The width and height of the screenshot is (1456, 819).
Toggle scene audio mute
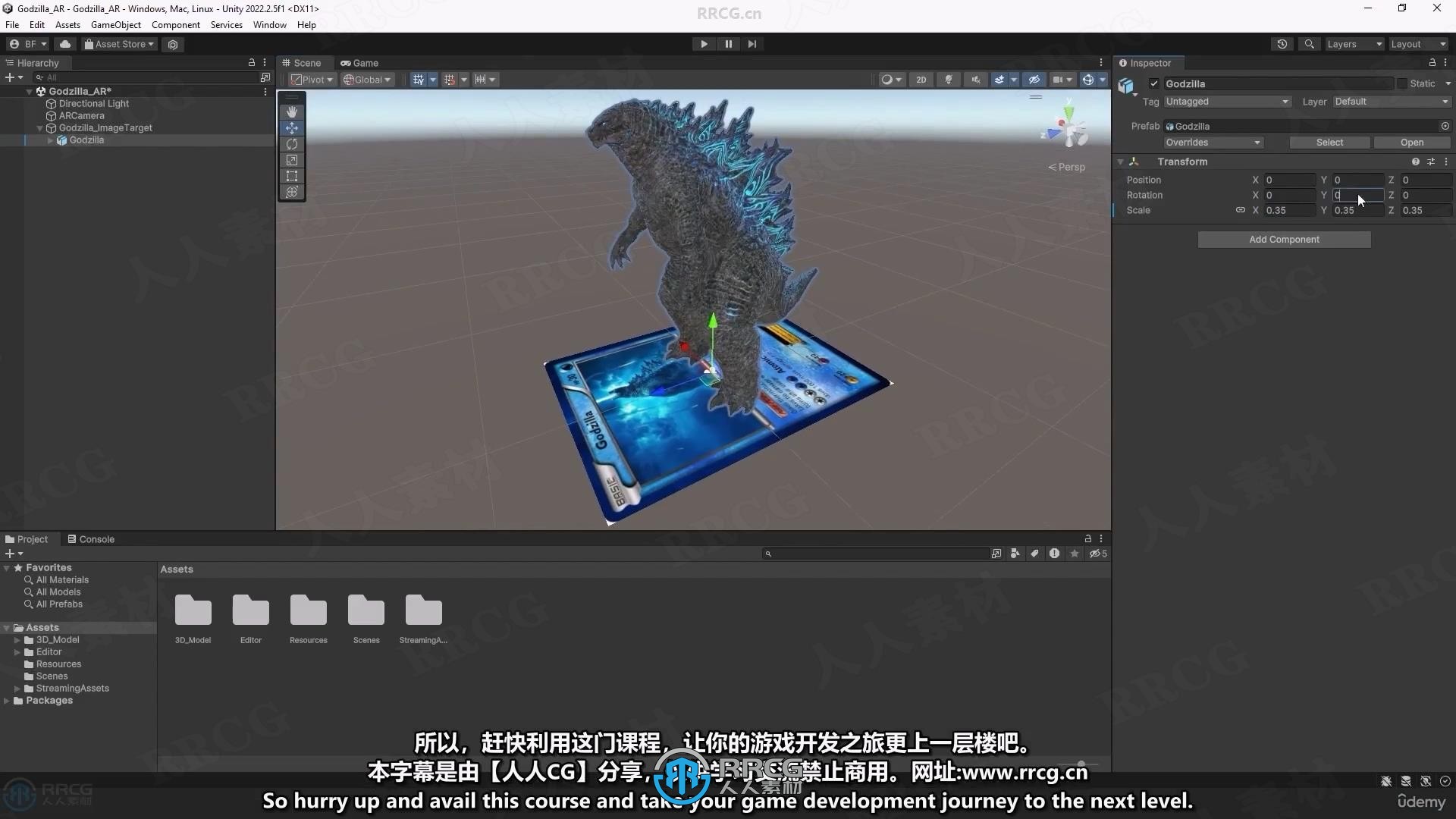(x=975, y=80)
